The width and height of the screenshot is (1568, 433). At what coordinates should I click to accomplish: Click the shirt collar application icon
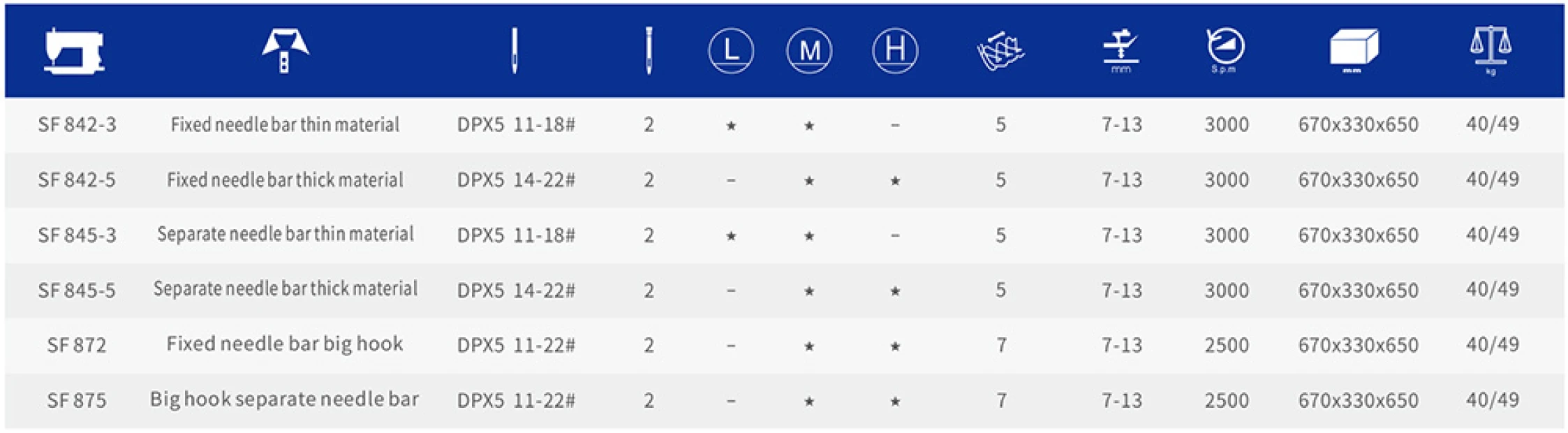[285, 50]
